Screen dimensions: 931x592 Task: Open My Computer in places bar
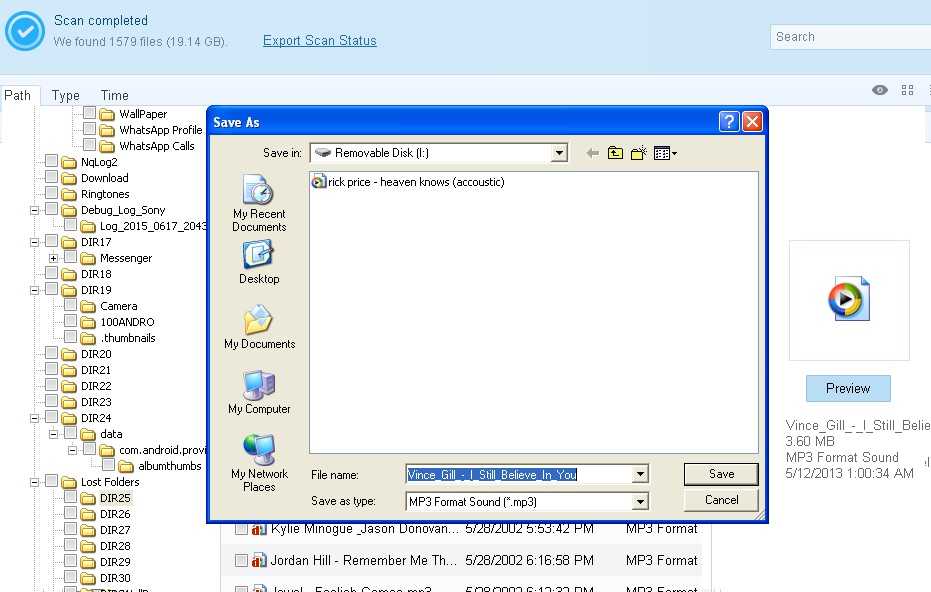pyautogui.click(x=259, y=392)
